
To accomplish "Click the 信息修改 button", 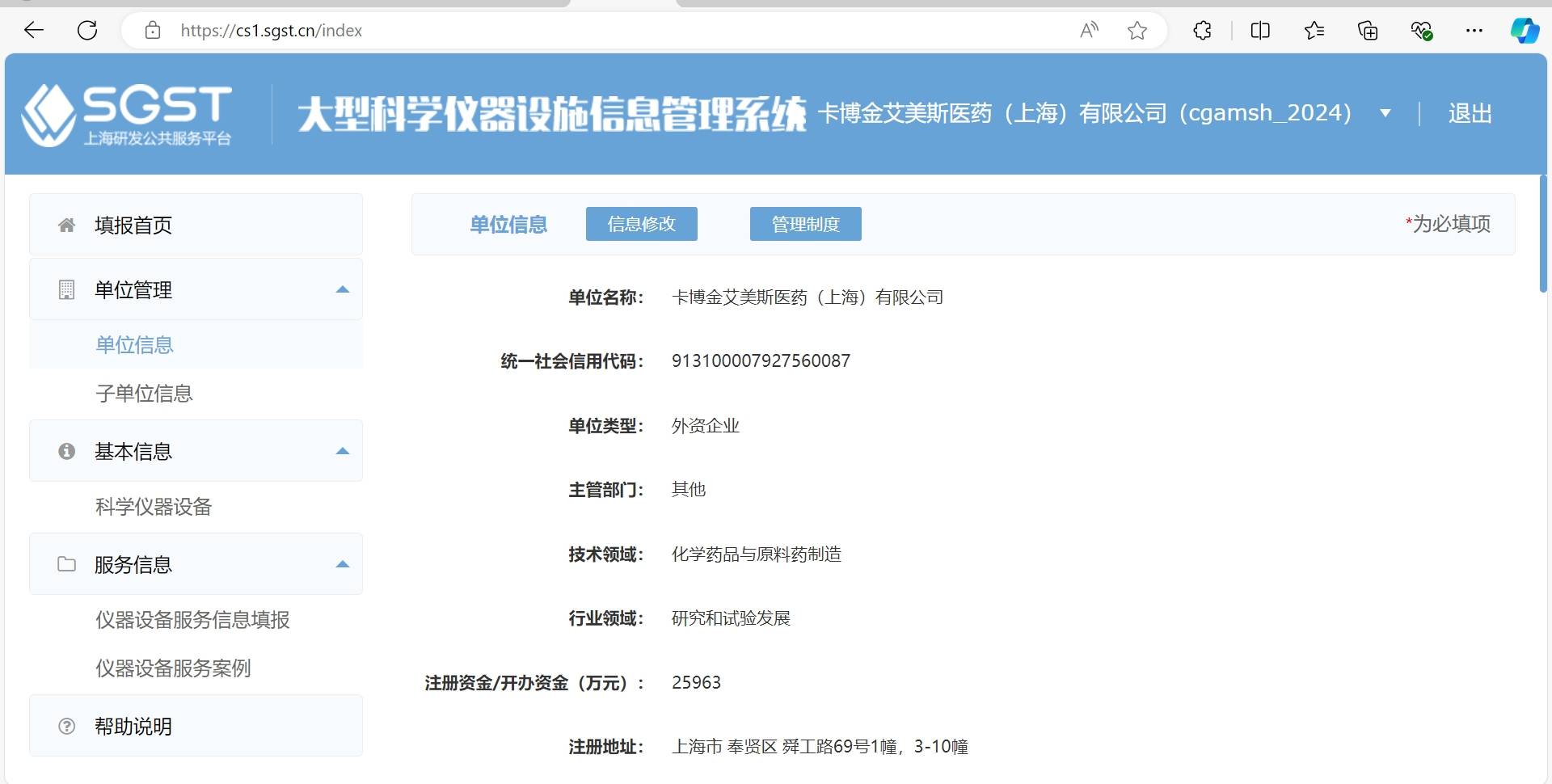I will (641, 224).
